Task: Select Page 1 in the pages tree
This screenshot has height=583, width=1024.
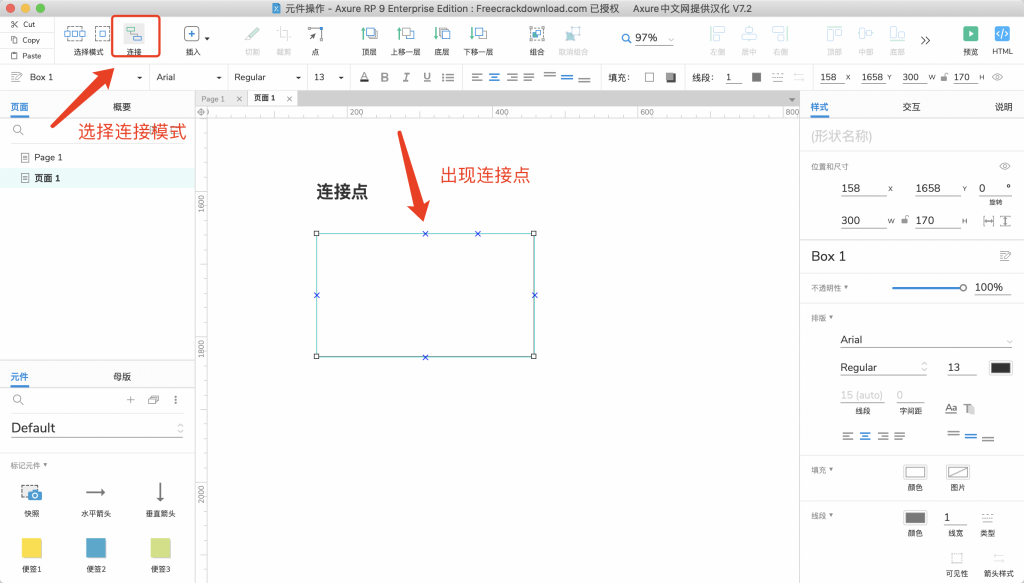Action: pos(48,157)
